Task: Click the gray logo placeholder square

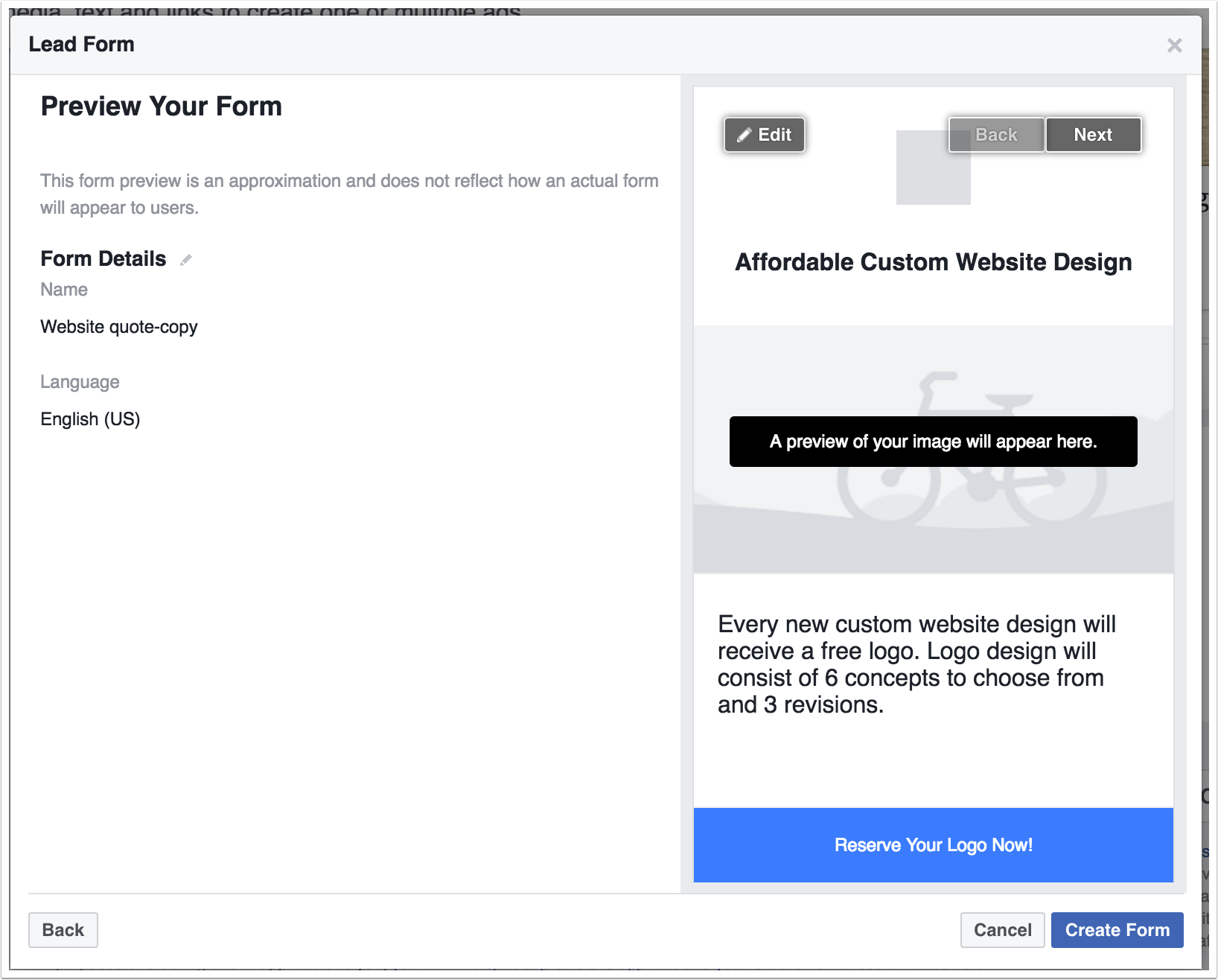Action: pyautogui.click(x=933, y=169)
